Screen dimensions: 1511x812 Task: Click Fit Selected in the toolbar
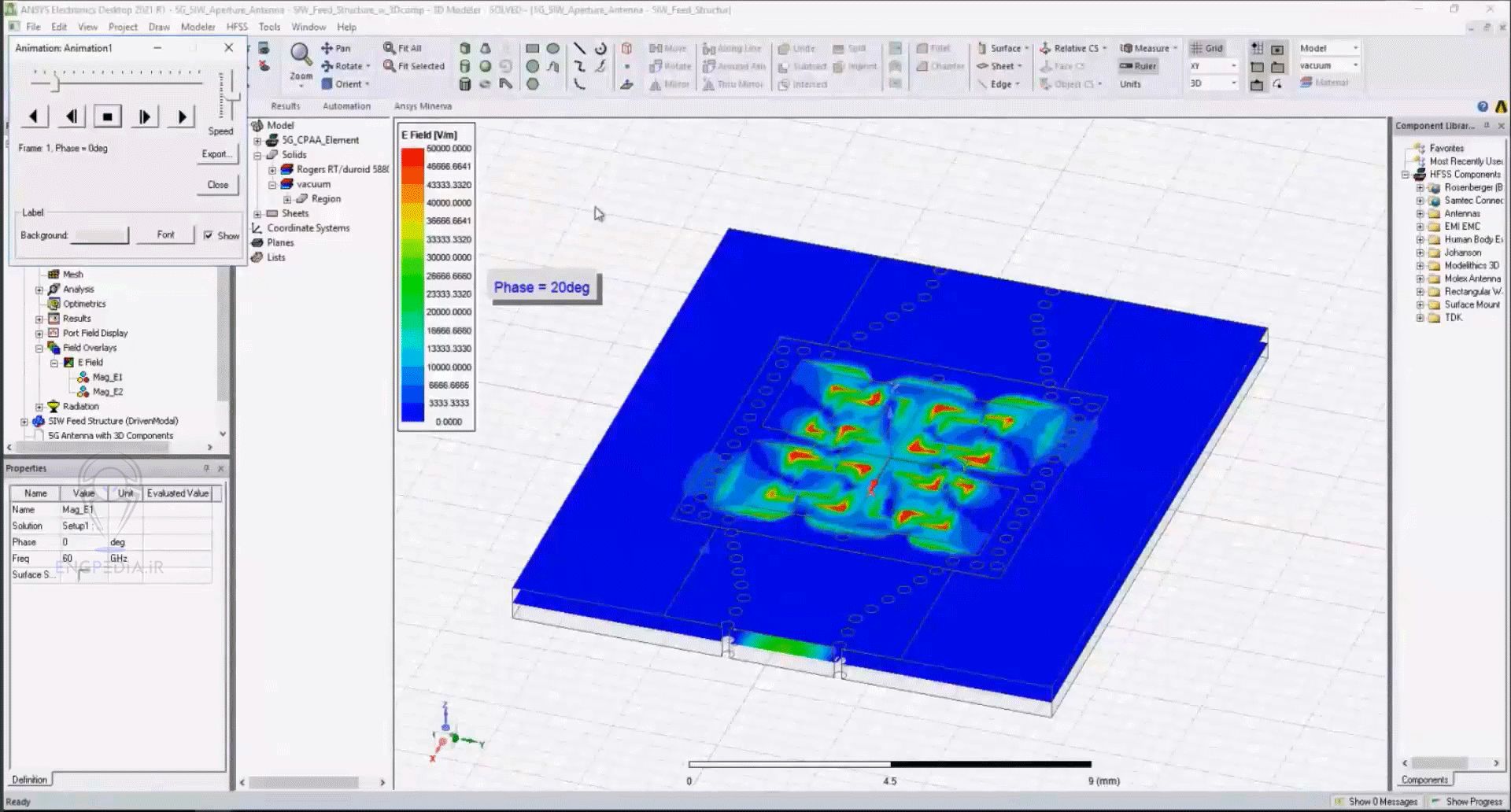pos(414,66)
